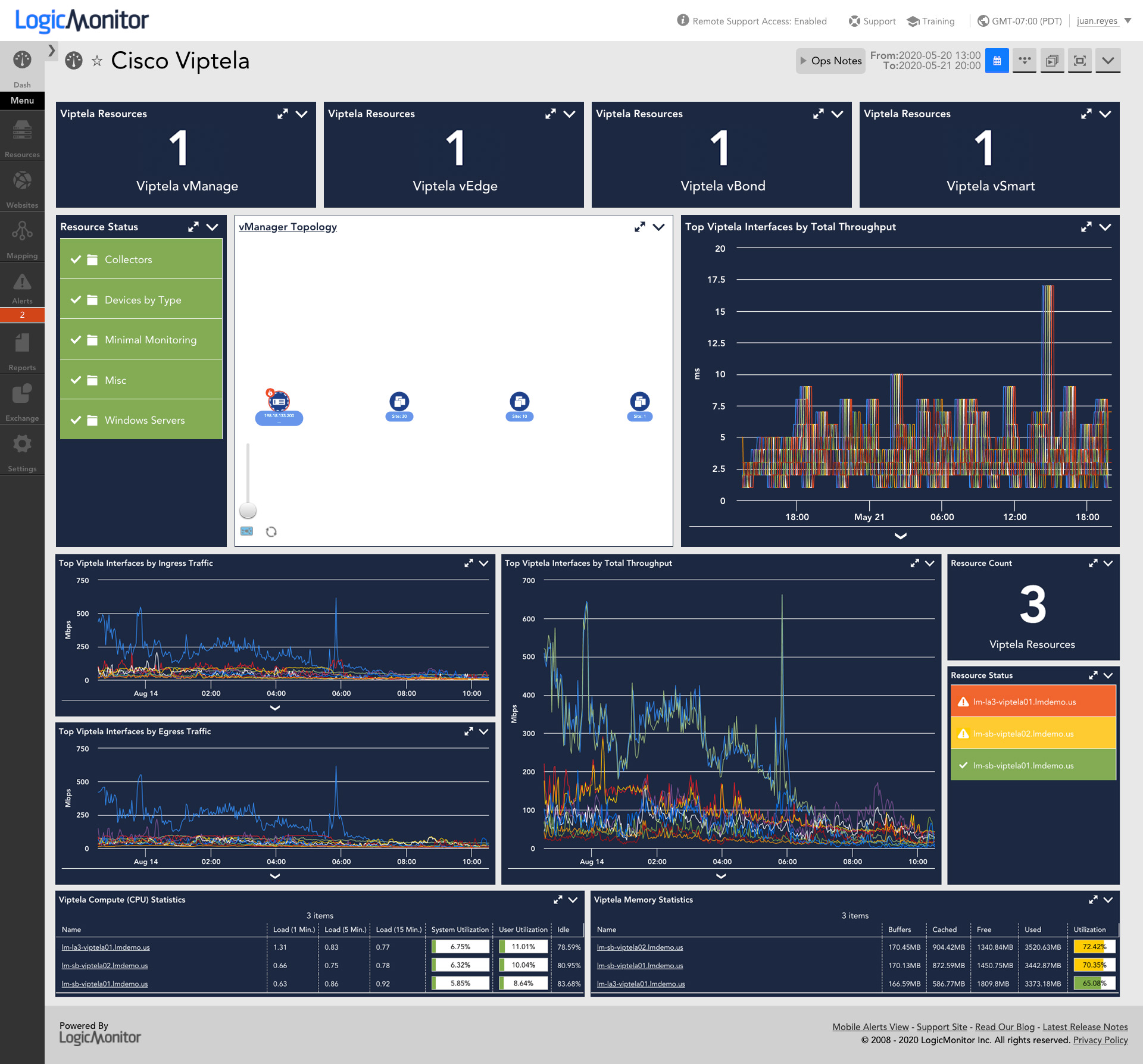Open Mobile Alerts View footer link

point(870,1027)
